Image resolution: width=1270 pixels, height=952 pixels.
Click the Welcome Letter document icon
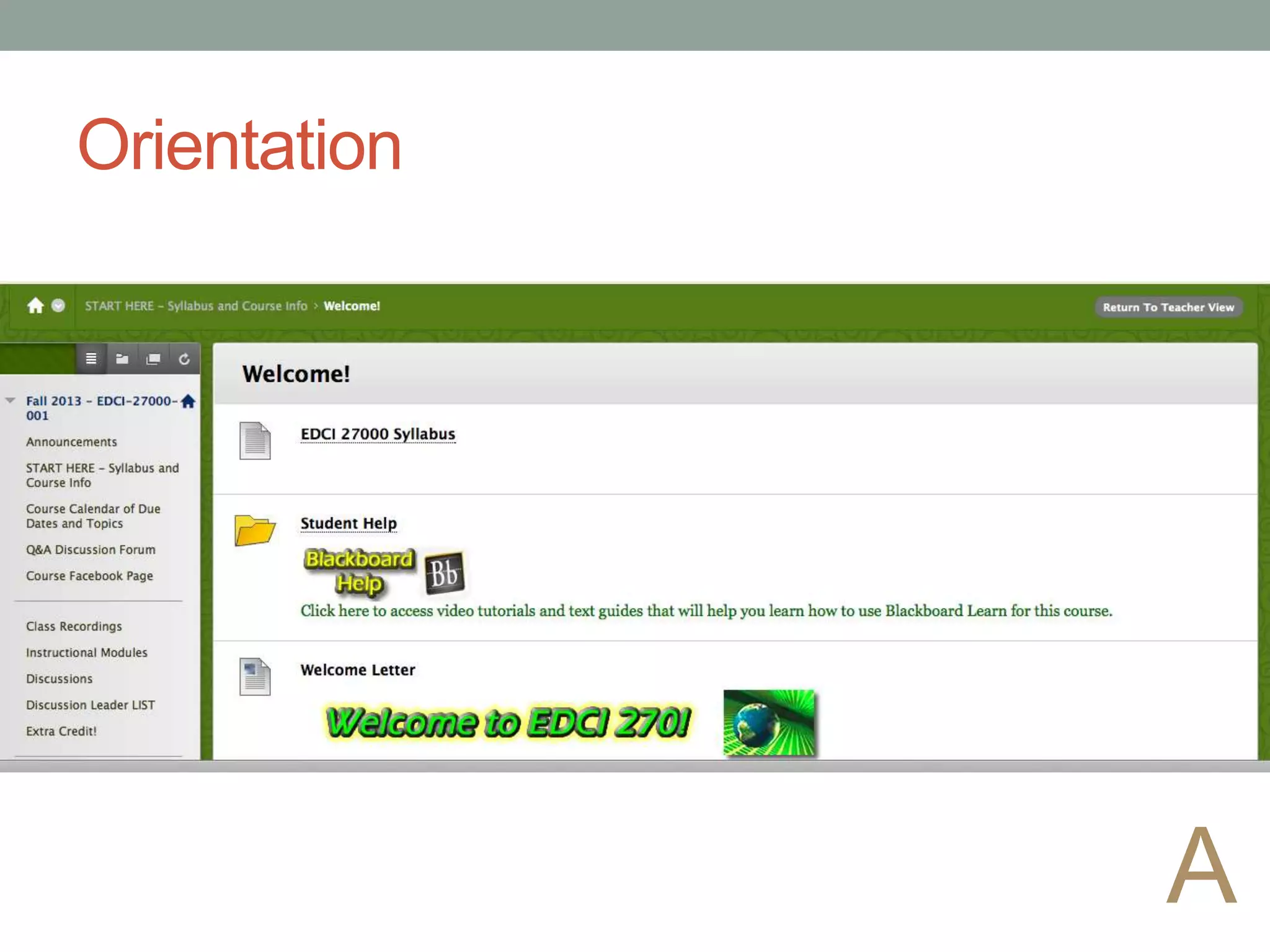pyautogui.click(x=255, y=676)
